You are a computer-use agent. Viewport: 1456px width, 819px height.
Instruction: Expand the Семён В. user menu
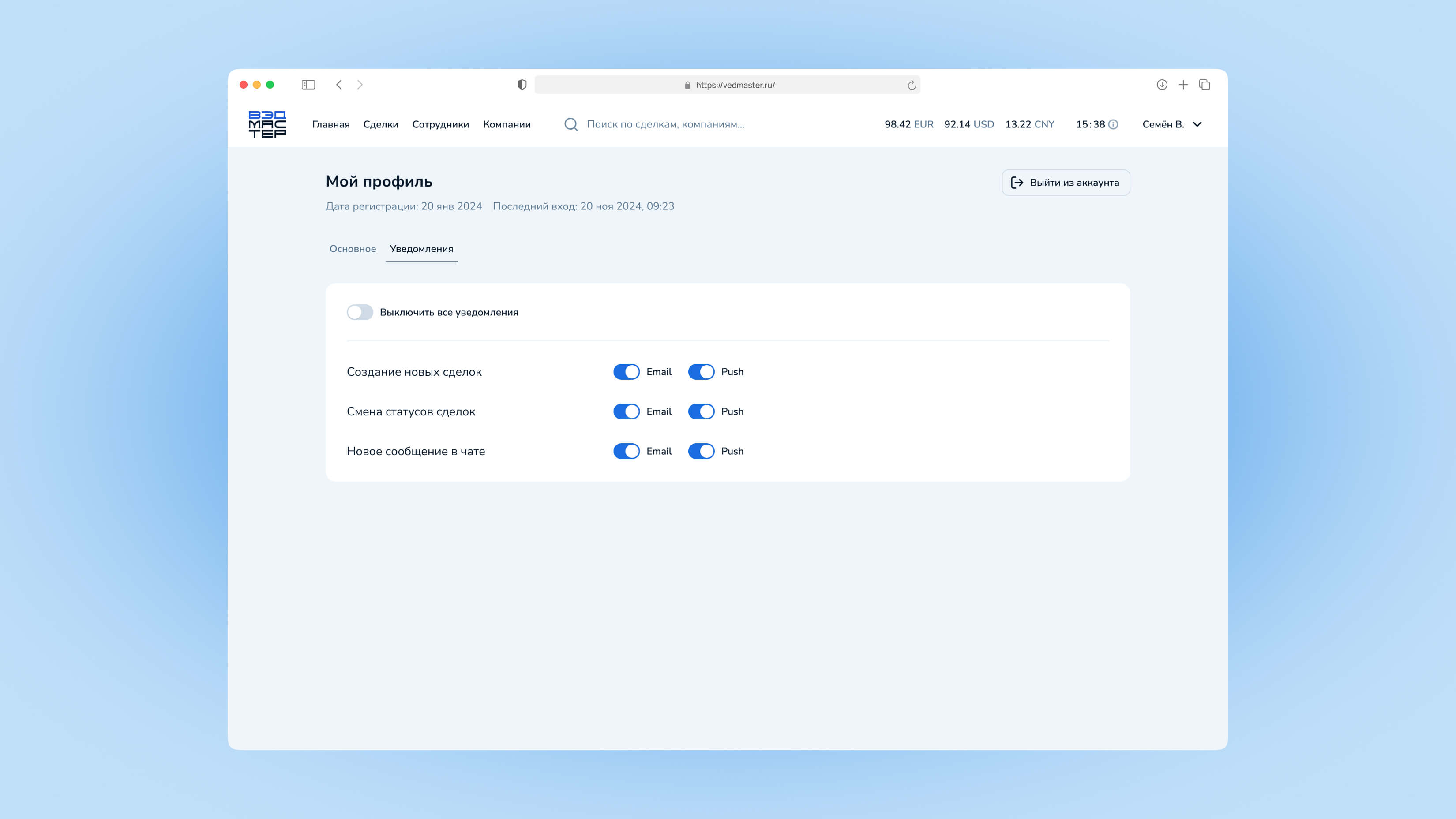[x=1172, y=124]
